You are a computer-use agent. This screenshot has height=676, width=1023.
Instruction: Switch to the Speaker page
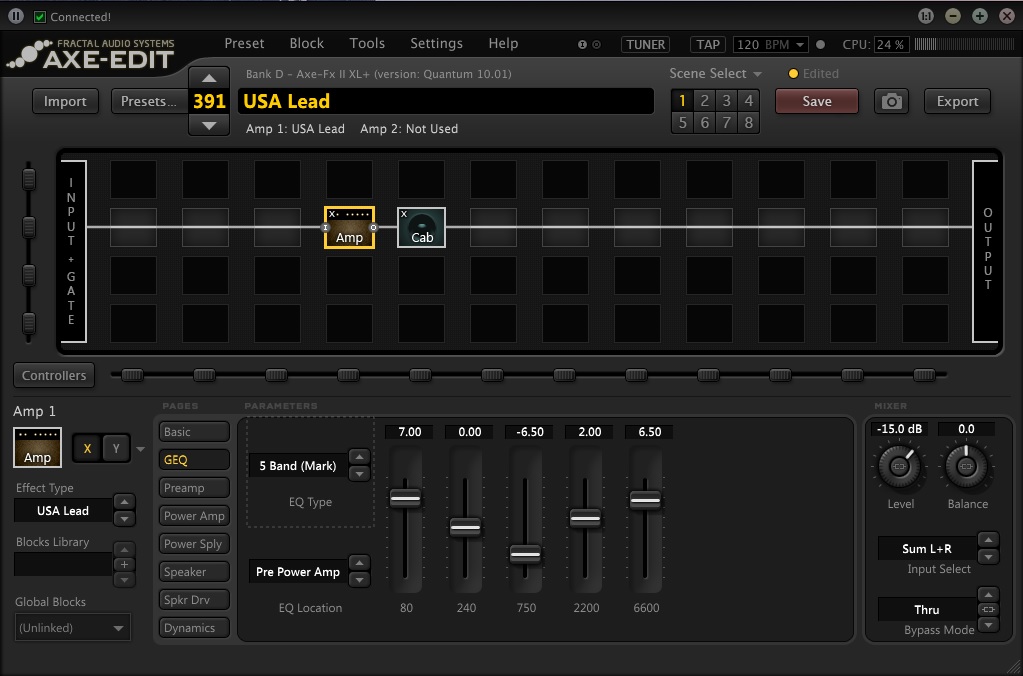pos(194,572)
